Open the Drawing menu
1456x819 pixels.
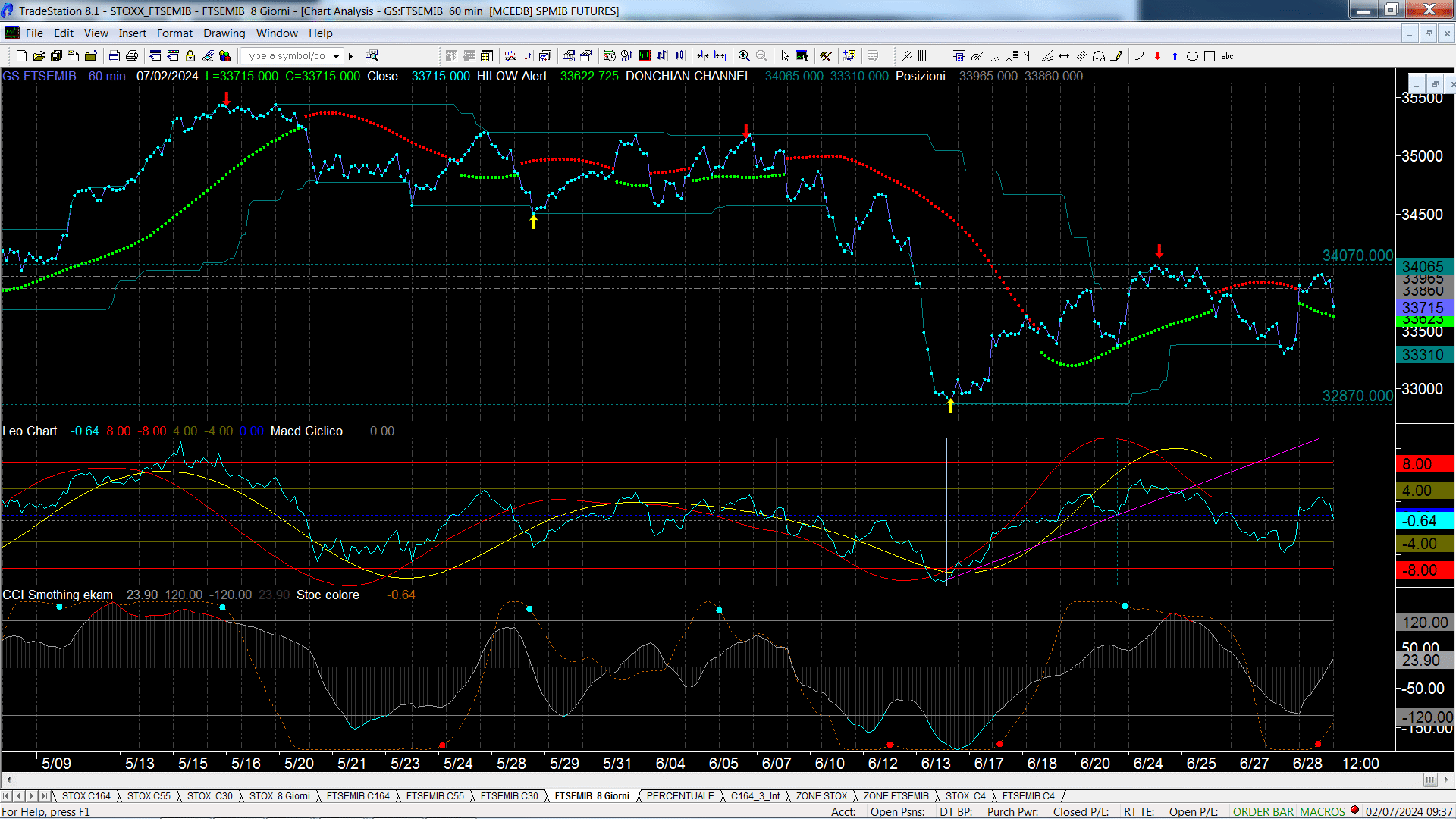pyautogui.click(x=224, y=33)
